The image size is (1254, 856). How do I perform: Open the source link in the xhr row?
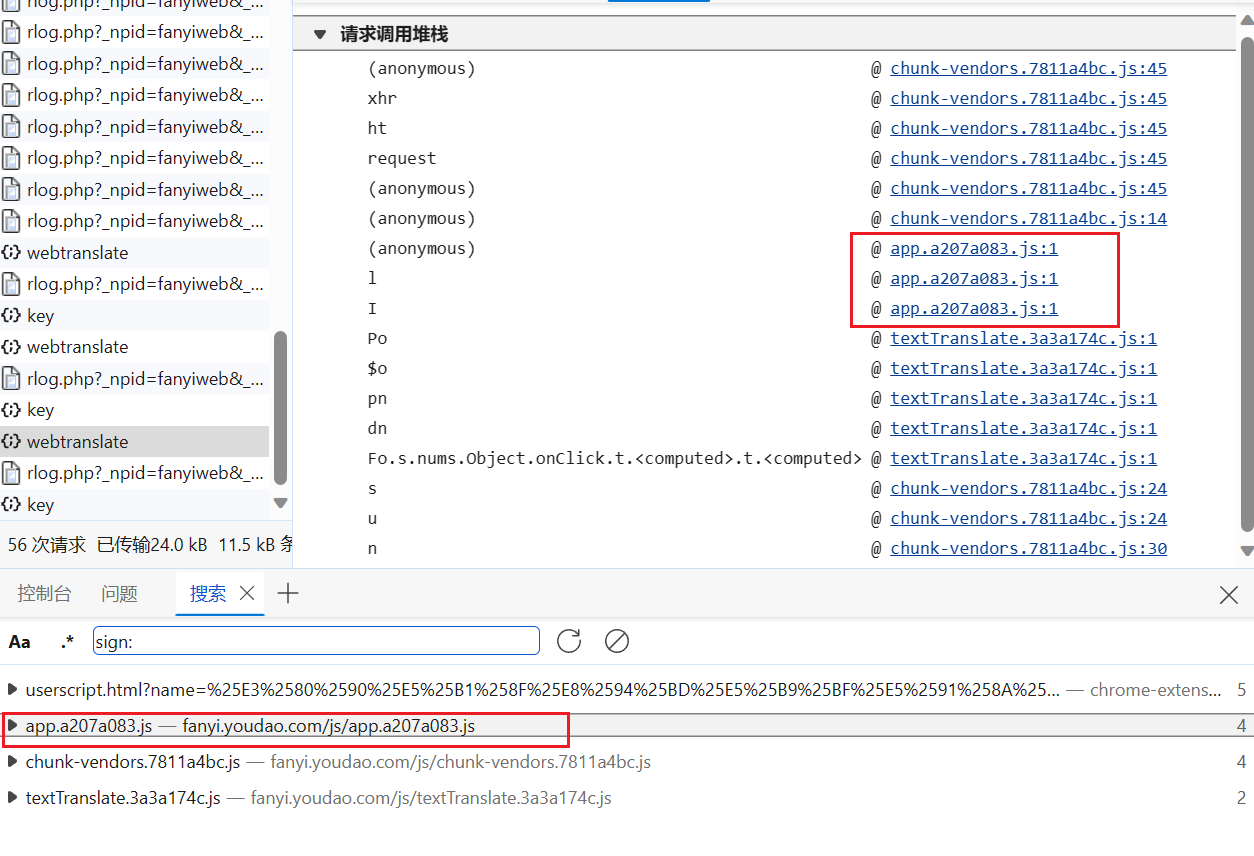click(x=1028, y=98)
